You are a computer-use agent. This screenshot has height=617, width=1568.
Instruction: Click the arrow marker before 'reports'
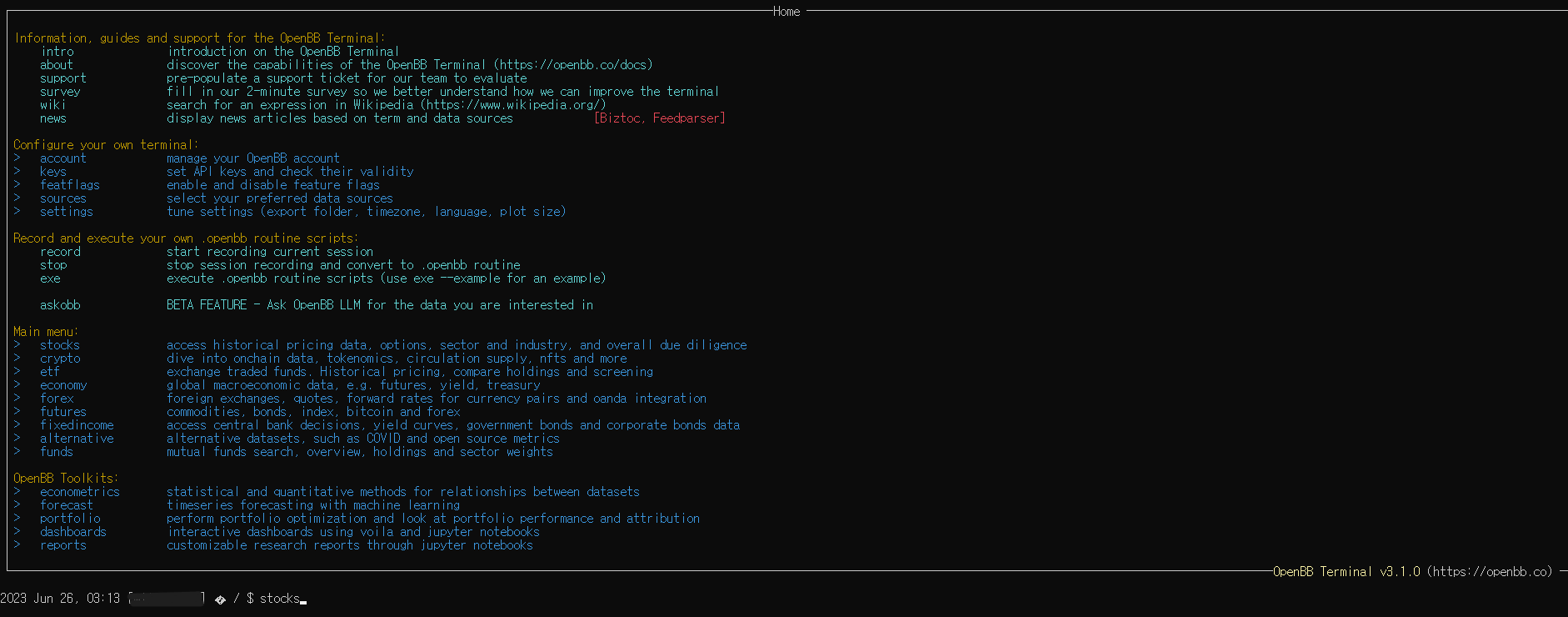(17, 545)
